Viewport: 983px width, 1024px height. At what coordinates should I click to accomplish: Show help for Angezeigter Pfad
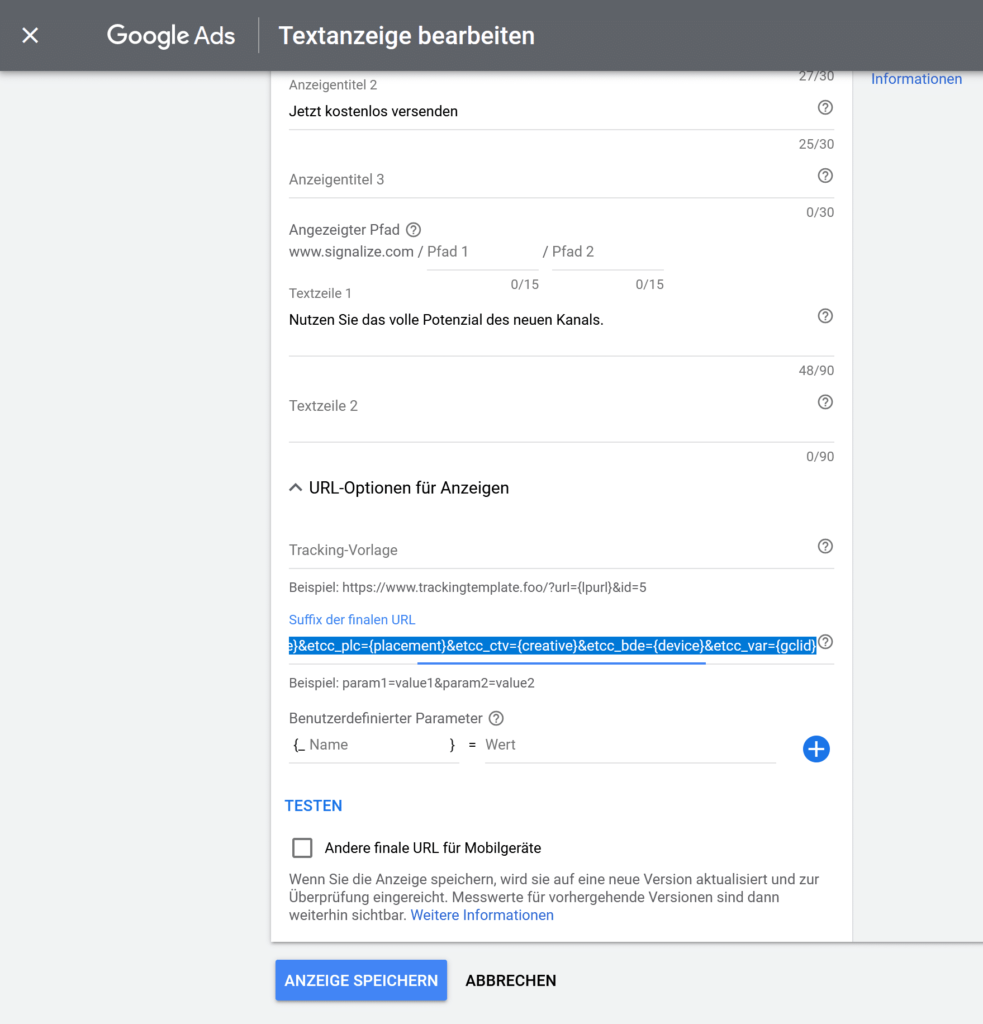coord(413,230)
